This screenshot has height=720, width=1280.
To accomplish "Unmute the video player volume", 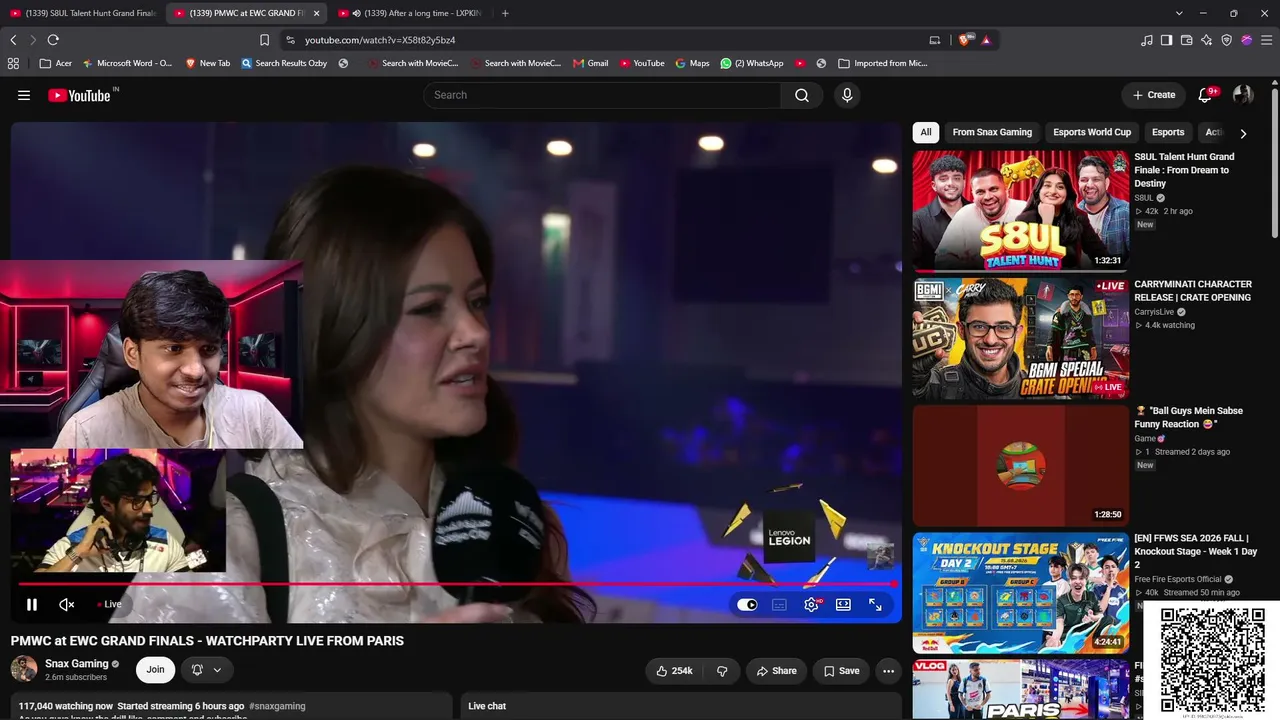I will [67, 604].
